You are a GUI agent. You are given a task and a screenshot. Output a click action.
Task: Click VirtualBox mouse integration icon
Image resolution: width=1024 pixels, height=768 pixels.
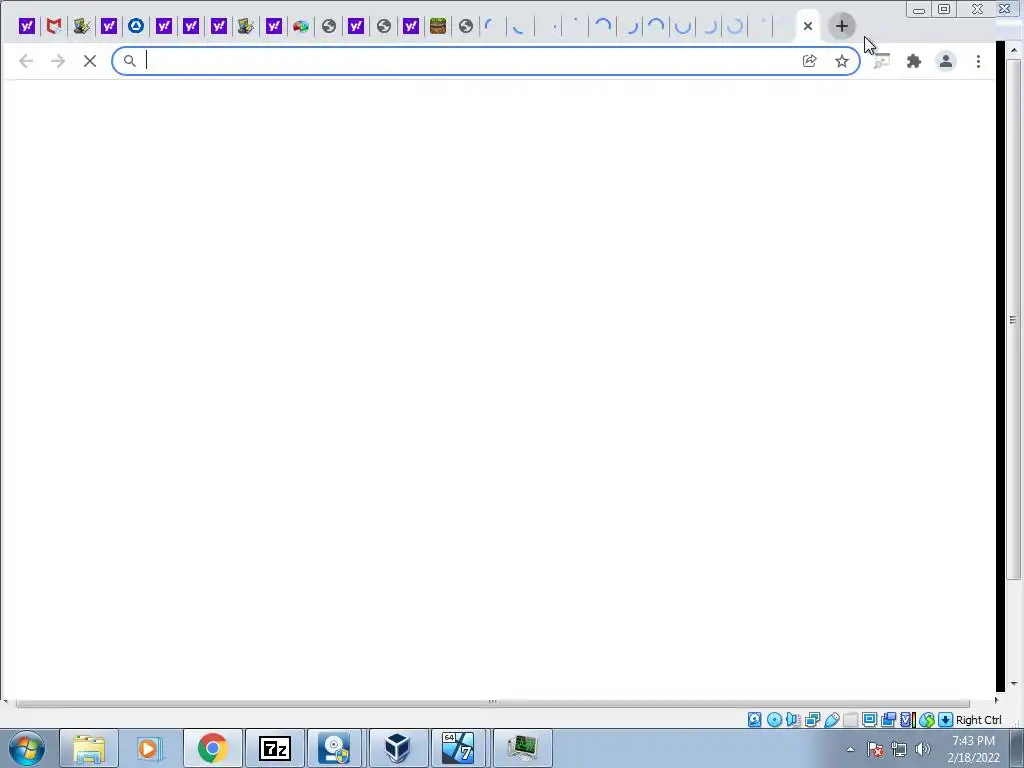927,720
